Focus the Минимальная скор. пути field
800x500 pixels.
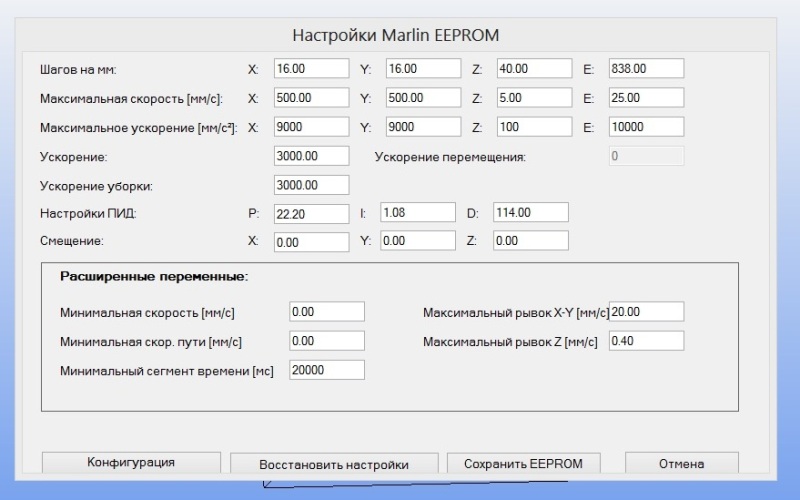point(327,340)
